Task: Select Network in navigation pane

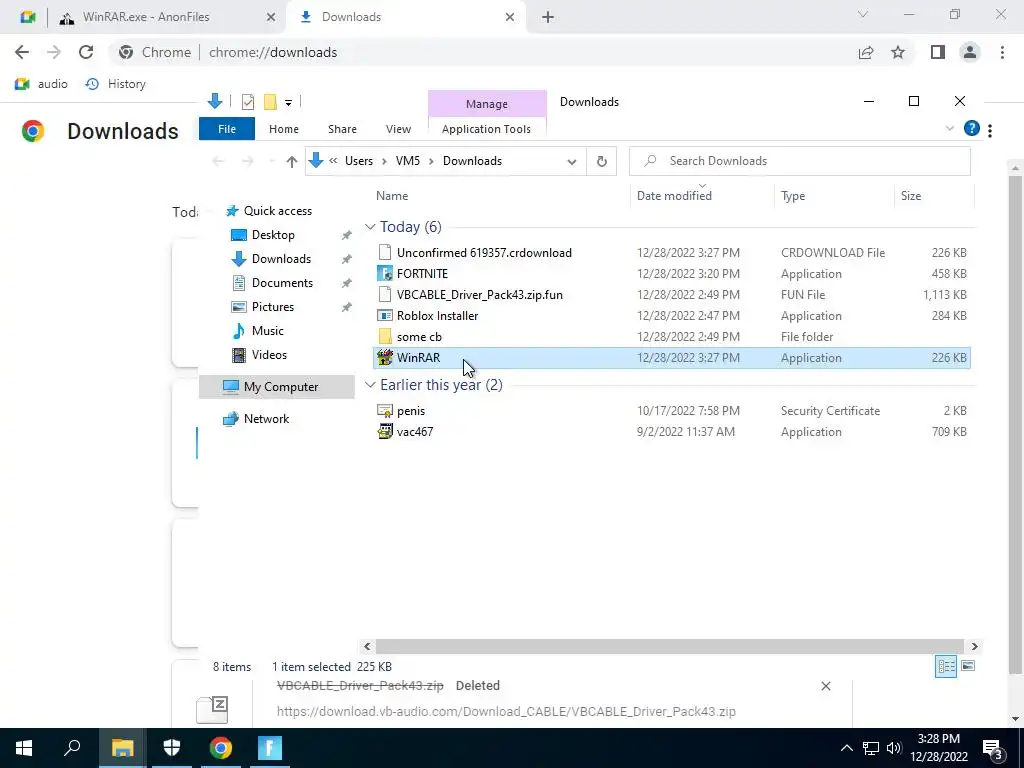Action: [x=266, y=419]
